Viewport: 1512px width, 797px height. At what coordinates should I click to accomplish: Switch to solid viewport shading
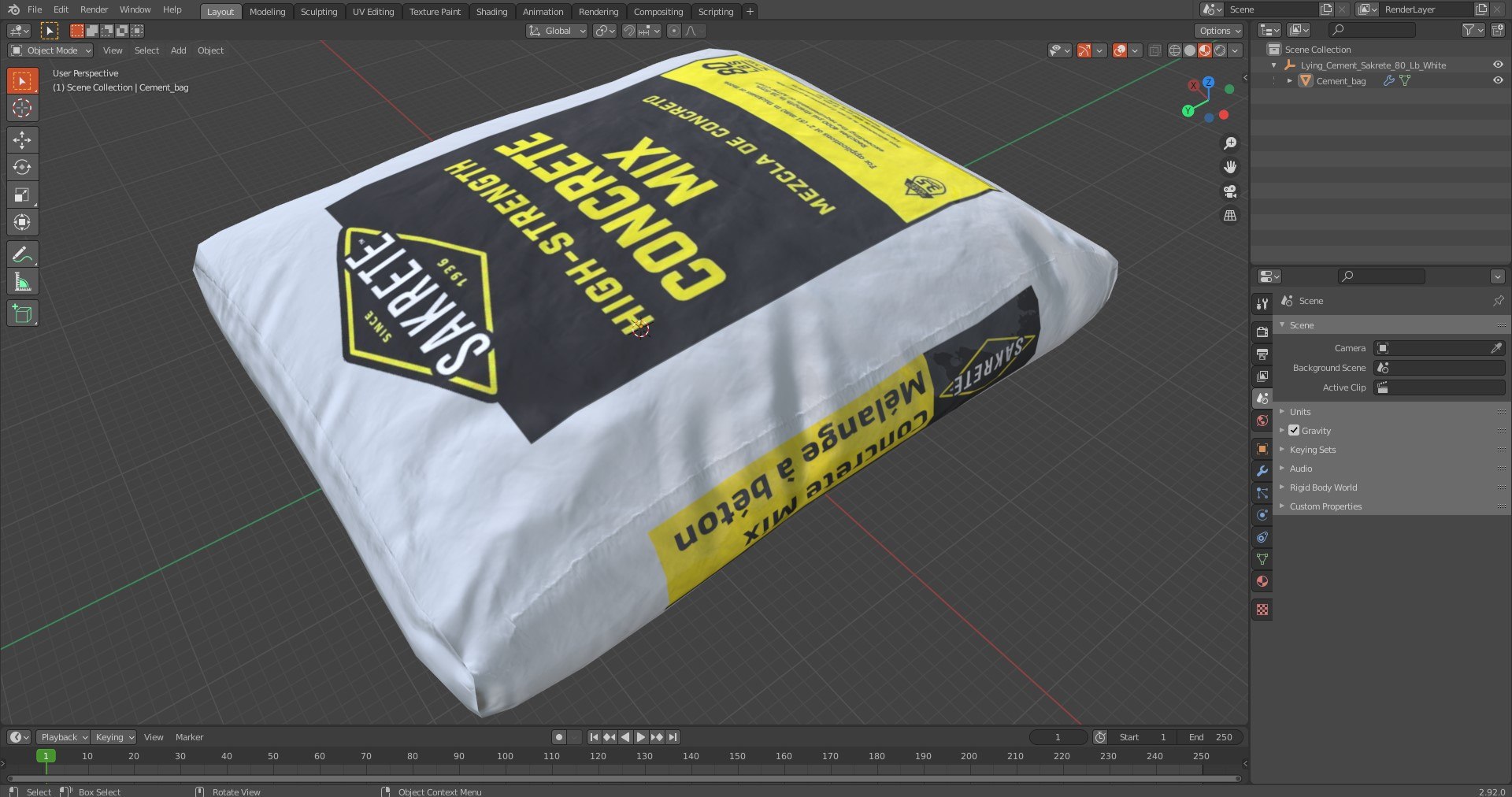click(x=1190, y=50)
